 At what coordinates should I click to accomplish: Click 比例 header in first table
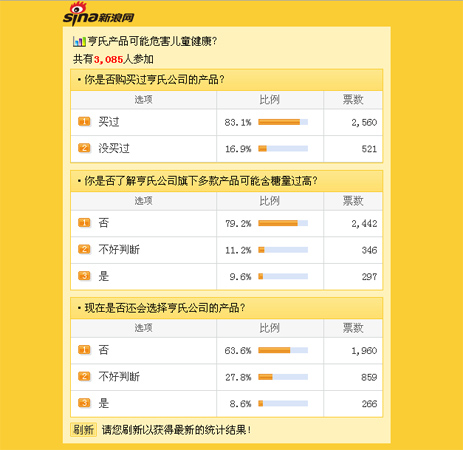coord(270,100)
